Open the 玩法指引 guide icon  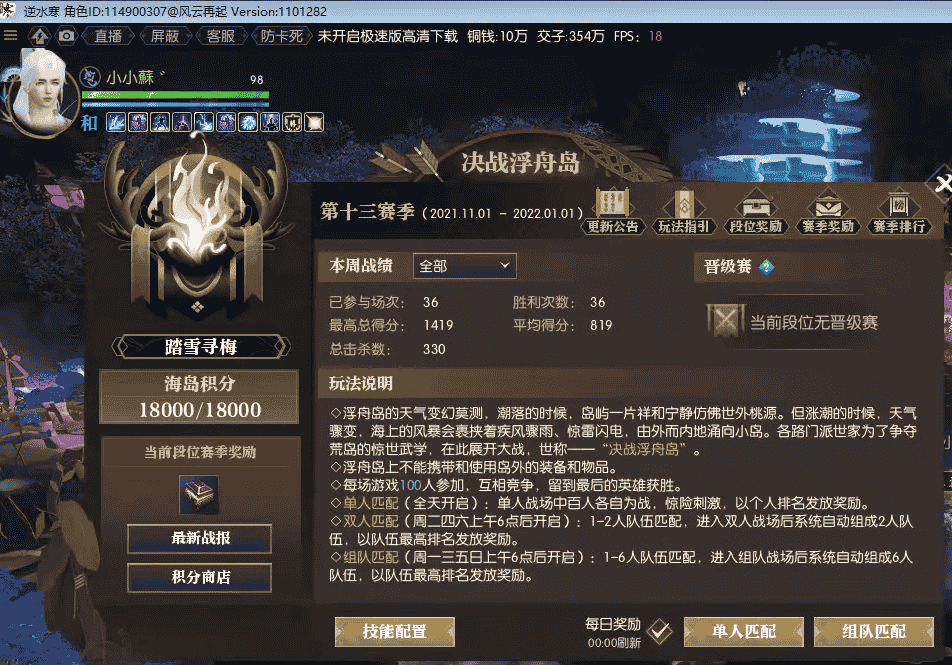pos(684,210)
